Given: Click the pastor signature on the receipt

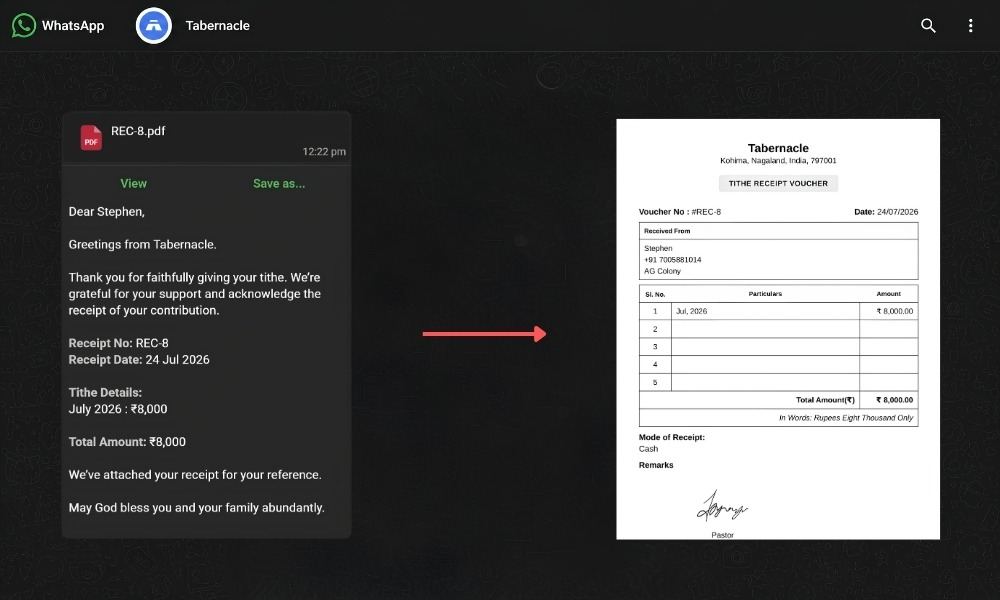Looking at the screenshot, I should (x=721, y=507).
